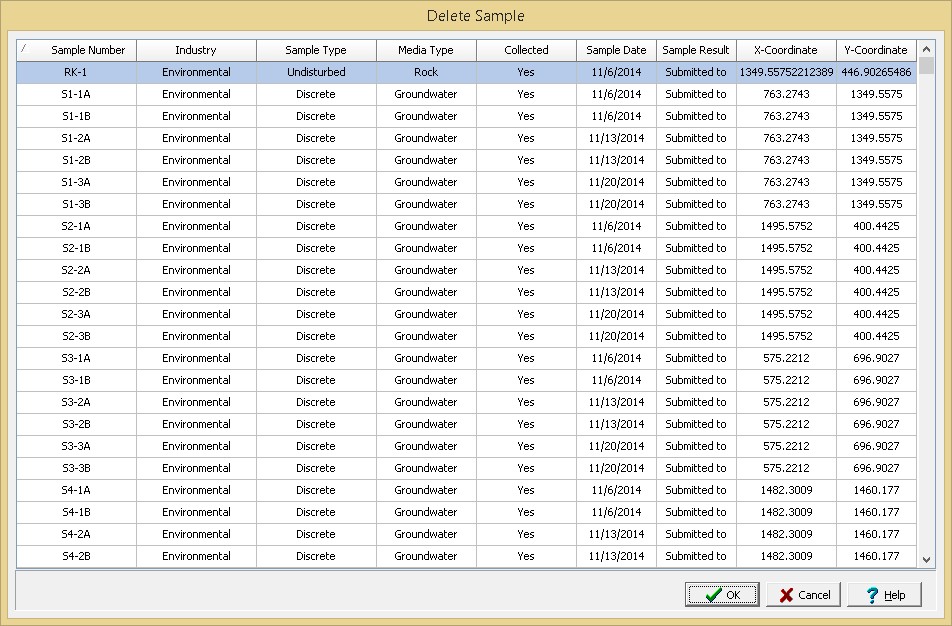
Task: Choose the S2-3B sample row
Action: coord(77,336)
